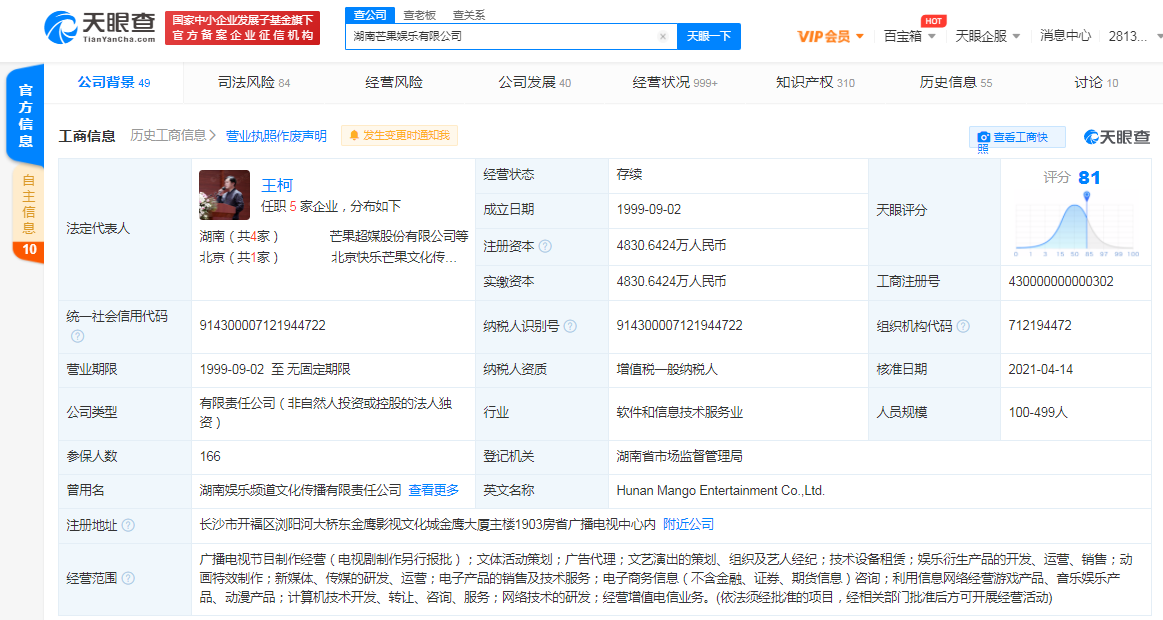Open the 王柯 profile link
Screen dimensions: 1163x620
tap(277, 185)
